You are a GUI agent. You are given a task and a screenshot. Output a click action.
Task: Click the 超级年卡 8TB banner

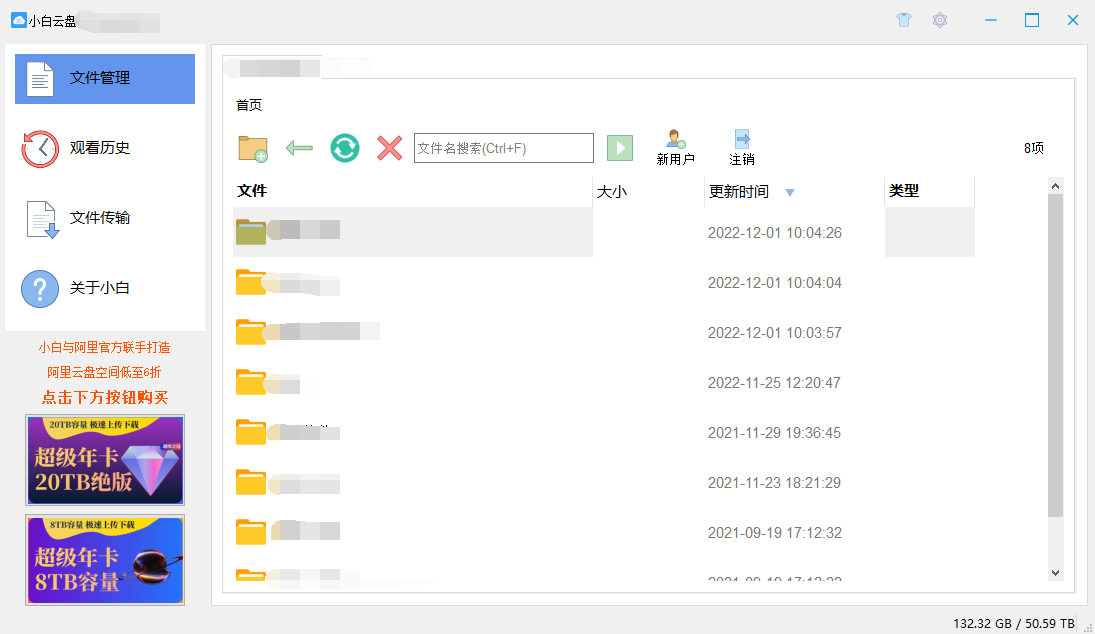click(x=104, y=560)
